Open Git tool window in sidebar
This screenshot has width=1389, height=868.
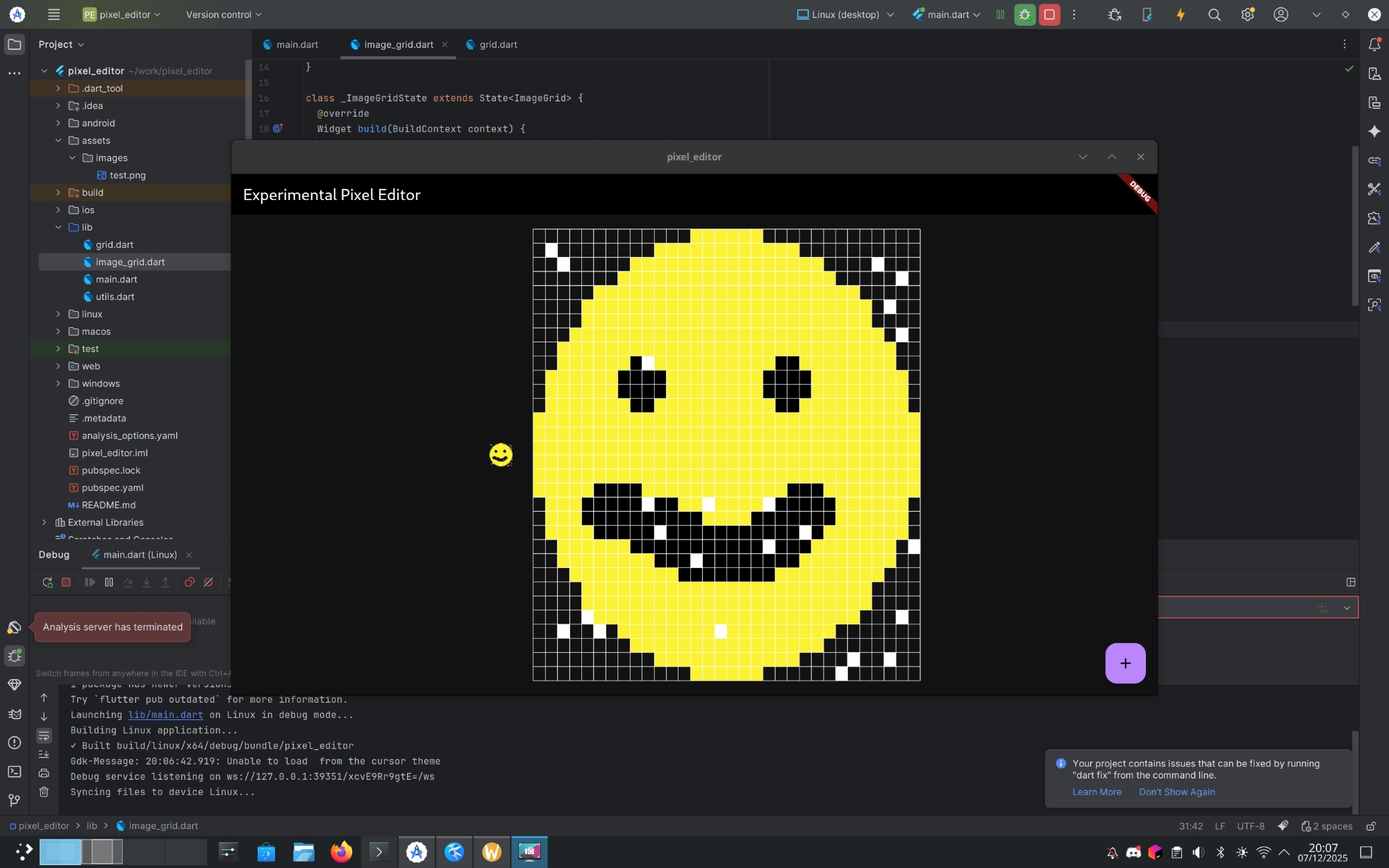pyautogui.click(x=14, y=801)
